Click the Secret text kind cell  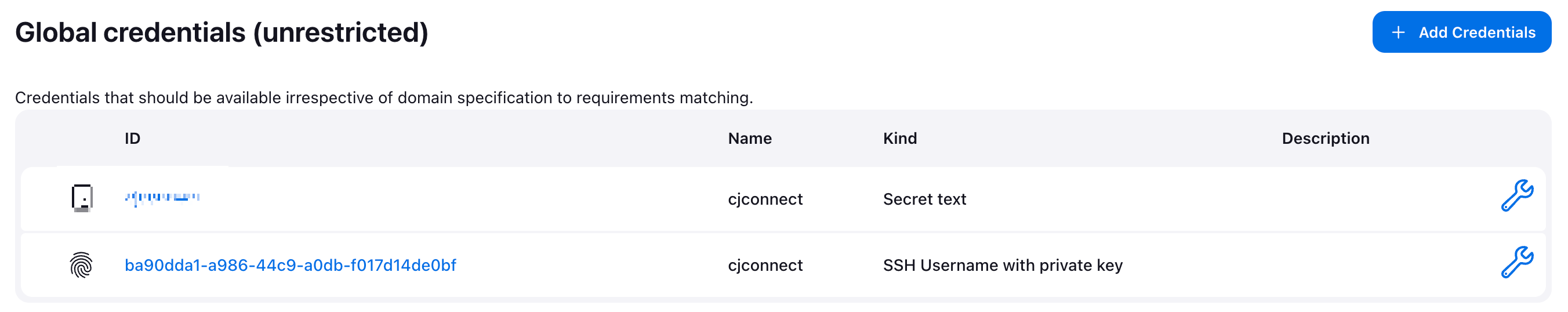[x=924, y=199]
